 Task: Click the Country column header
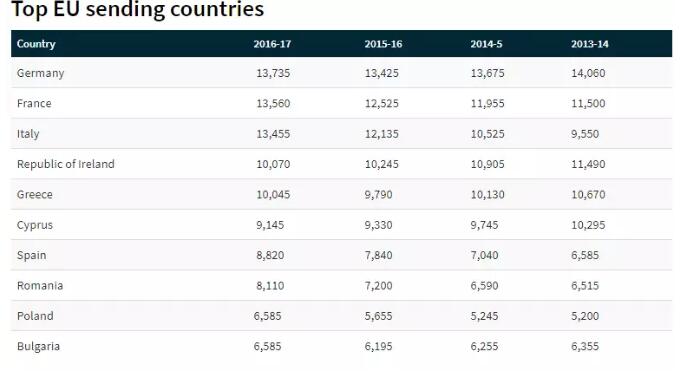click(36, 44)
